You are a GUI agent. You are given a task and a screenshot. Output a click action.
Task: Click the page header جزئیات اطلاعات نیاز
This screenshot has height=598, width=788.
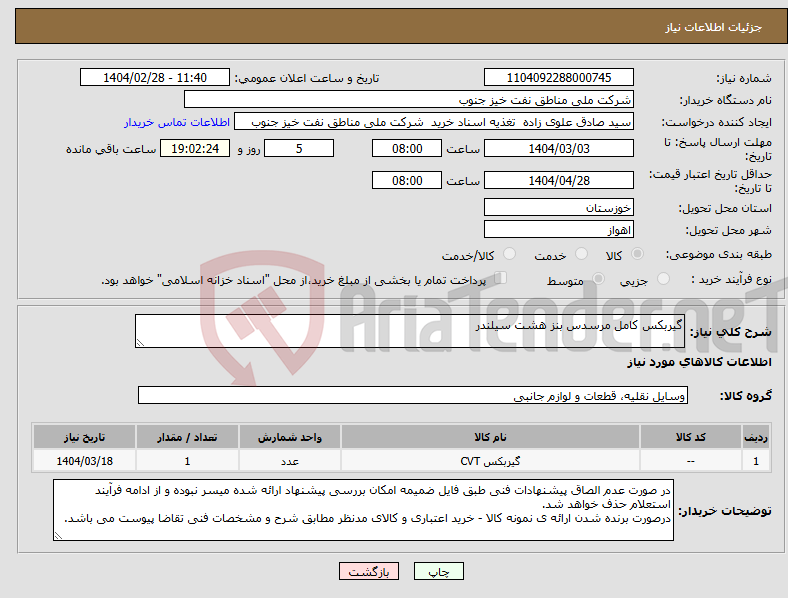713,27
